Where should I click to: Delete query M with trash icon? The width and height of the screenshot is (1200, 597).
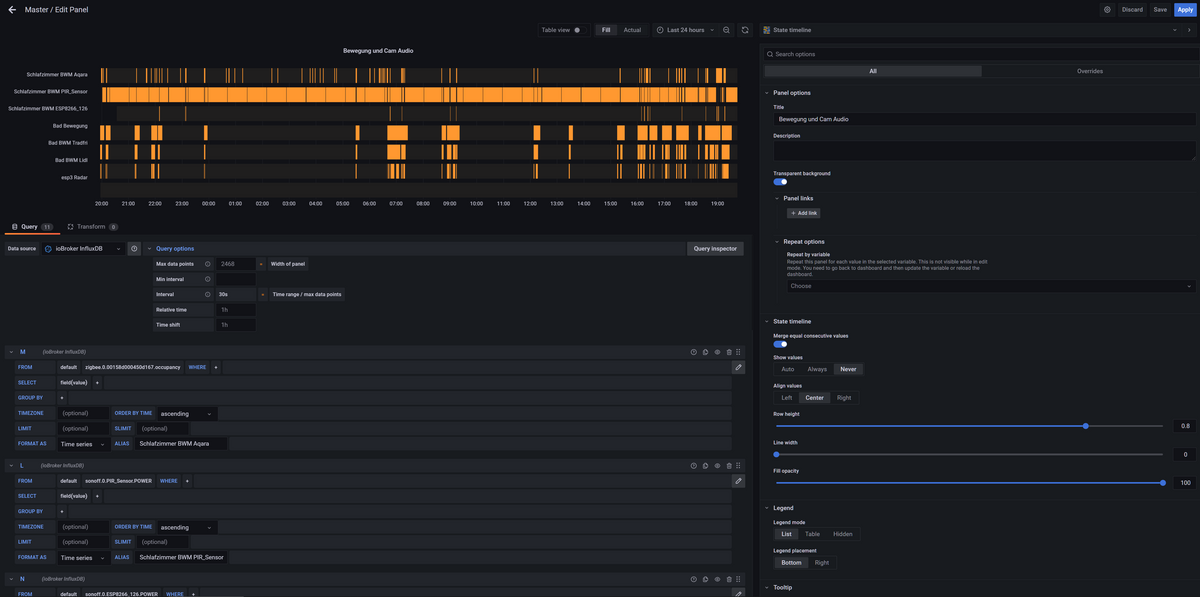click(729, 352)
